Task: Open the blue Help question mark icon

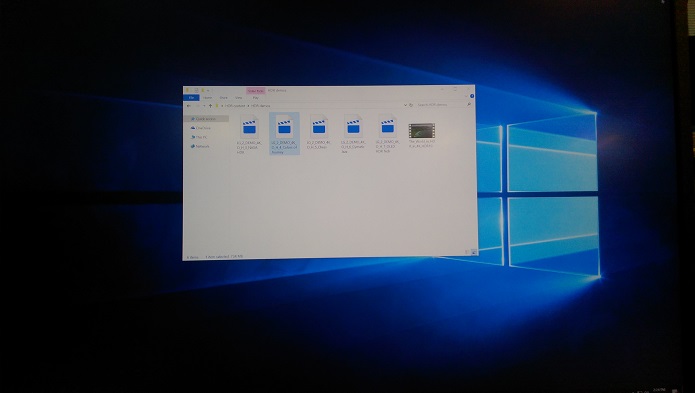Action: point(472,96)
